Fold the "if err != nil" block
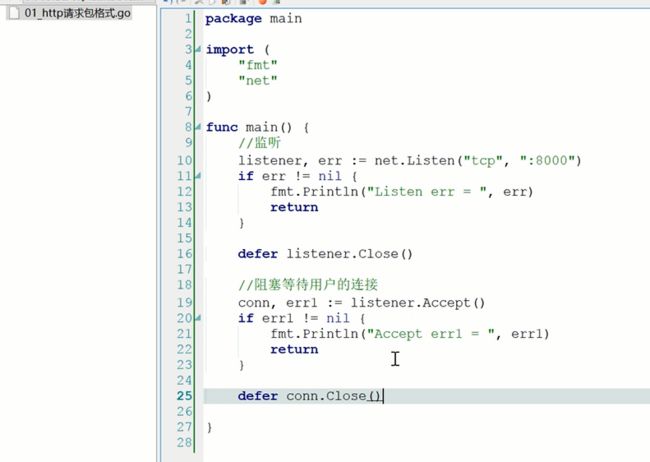The width and height of the screenshot is (650, 462). click(x=198, y=176)
